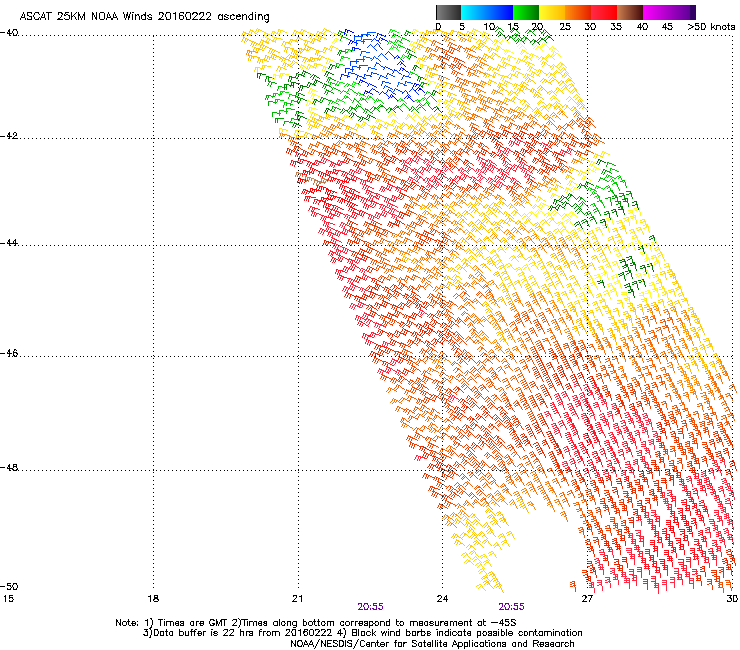Click the '27' longitude axis label
The image size is (740, 650).
[587, 599]
